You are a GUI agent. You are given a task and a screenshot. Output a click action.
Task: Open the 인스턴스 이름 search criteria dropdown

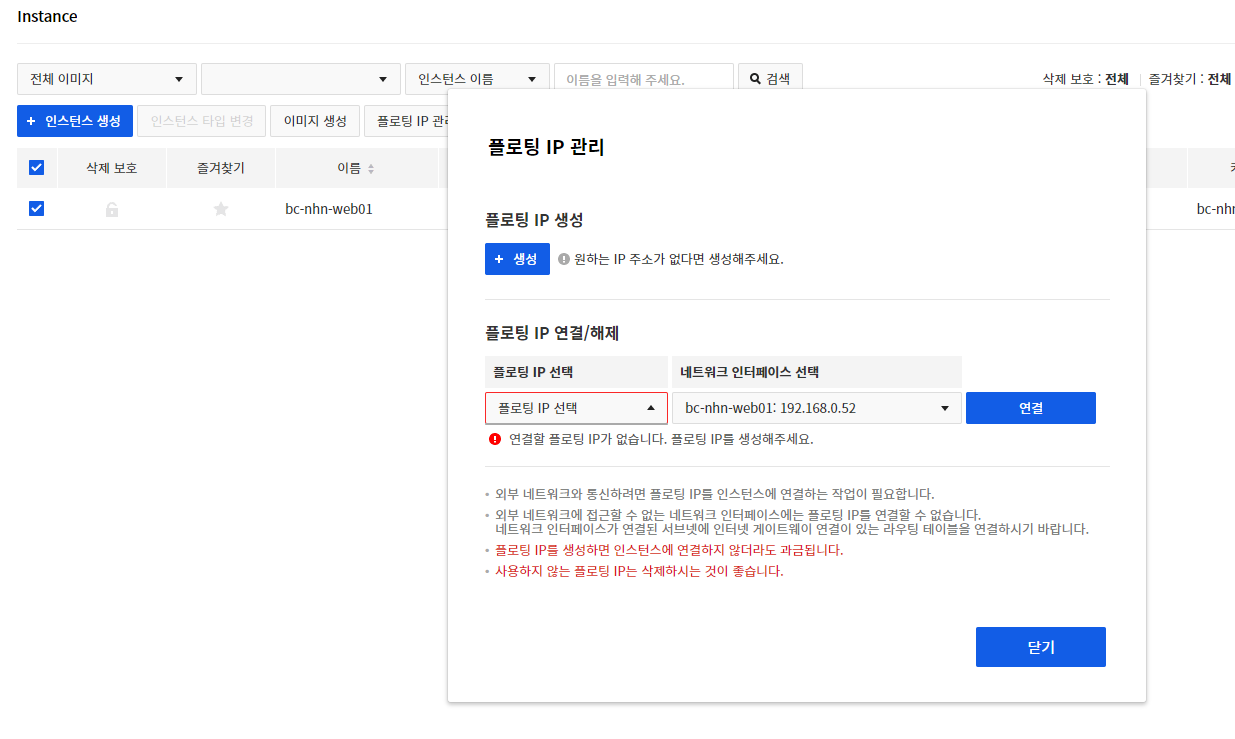476,78
